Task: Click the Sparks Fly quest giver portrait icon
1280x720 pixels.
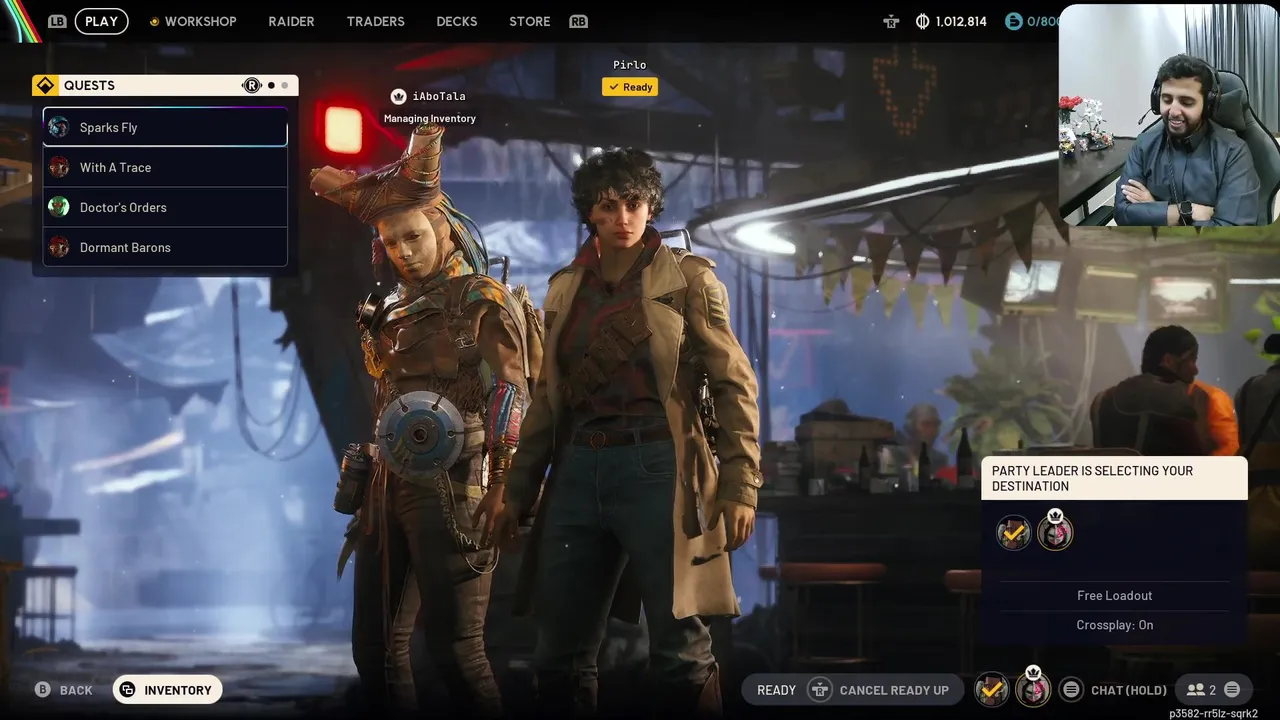Action: (x=59, y=127)
